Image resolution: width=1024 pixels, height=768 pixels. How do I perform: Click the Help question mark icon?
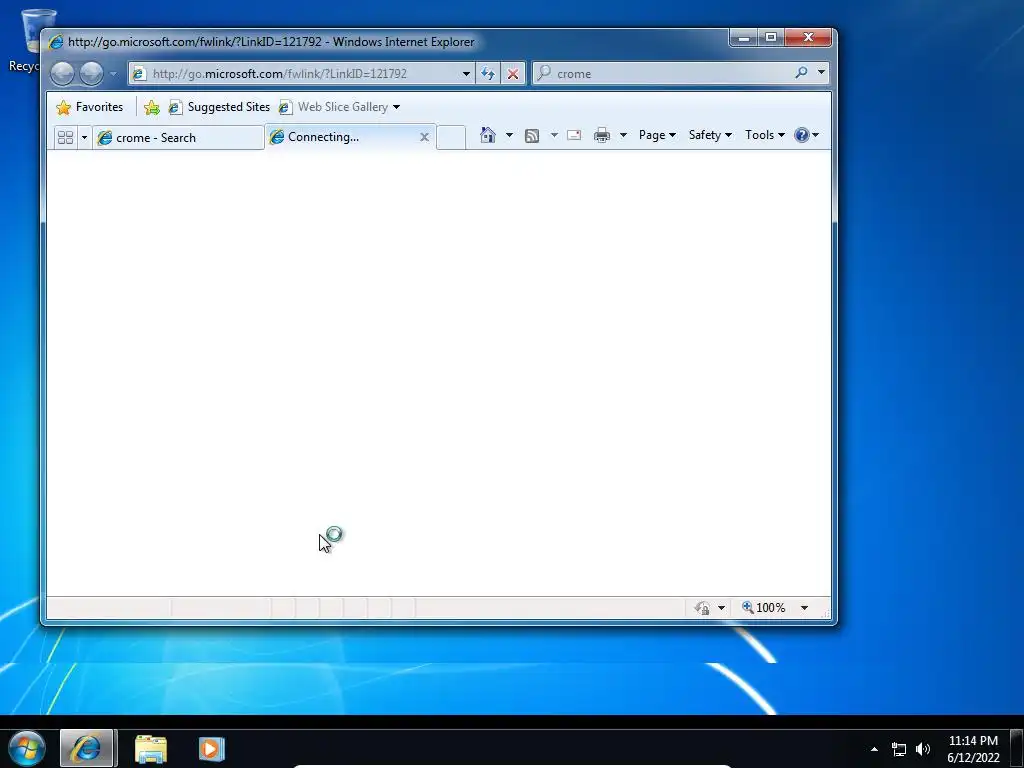click(802, 135)
